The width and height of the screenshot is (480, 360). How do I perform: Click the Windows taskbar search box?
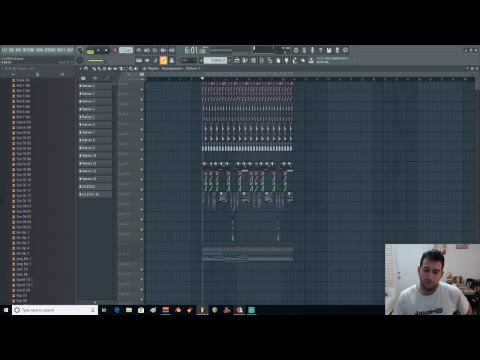pyautogui.click(x=55, y=310)
